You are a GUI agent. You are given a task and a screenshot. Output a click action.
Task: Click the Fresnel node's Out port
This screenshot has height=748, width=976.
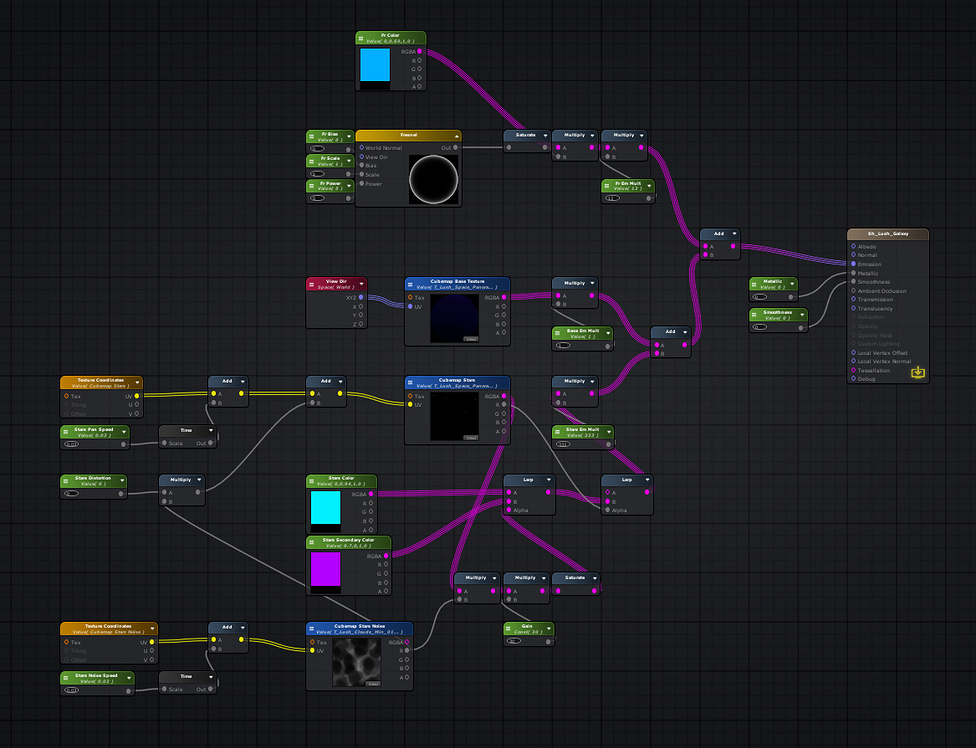(x=459, y=147)
